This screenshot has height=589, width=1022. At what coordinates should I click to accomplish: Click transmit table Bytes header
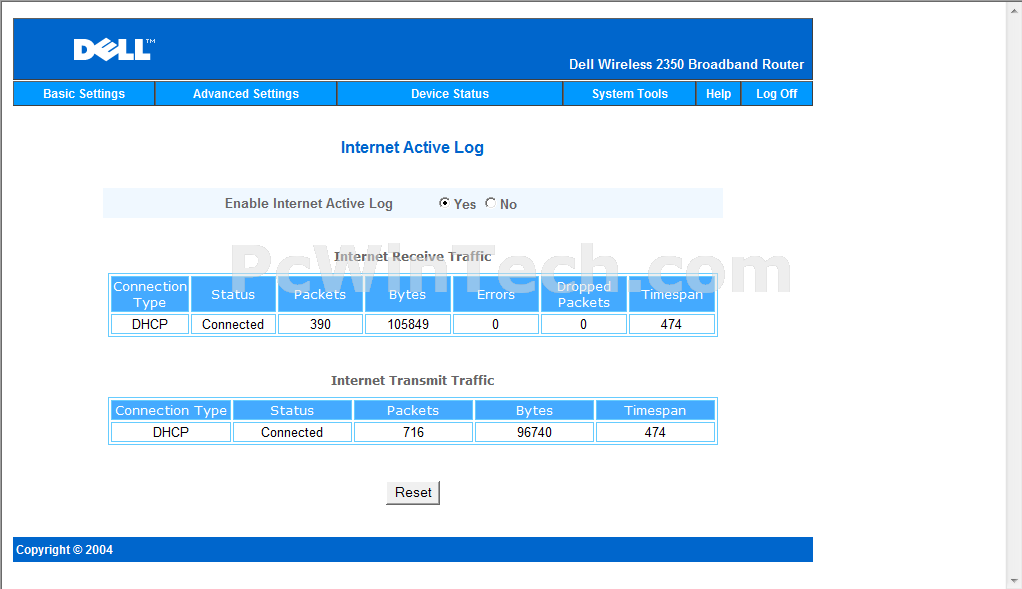[534, 410]
